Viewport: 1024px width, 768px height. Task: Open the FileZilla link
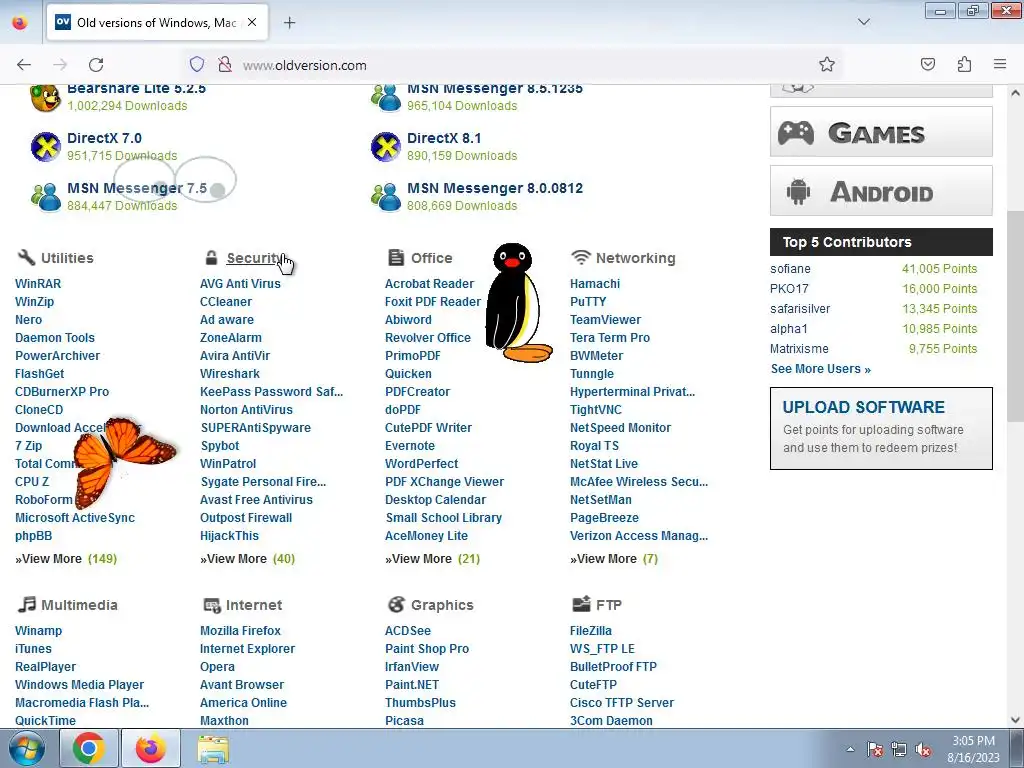(591, 631)
